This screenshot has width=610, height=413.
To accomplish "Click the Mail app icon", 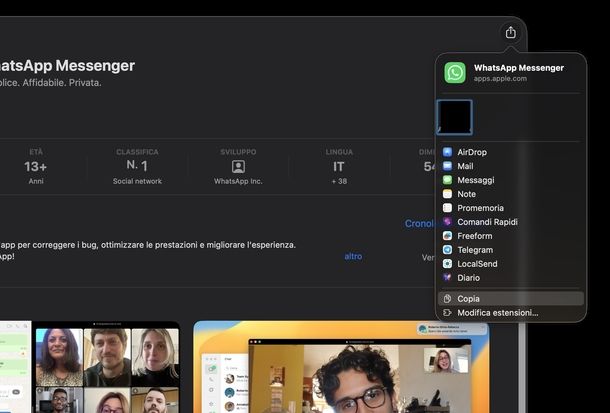I will tap(447, 166).
